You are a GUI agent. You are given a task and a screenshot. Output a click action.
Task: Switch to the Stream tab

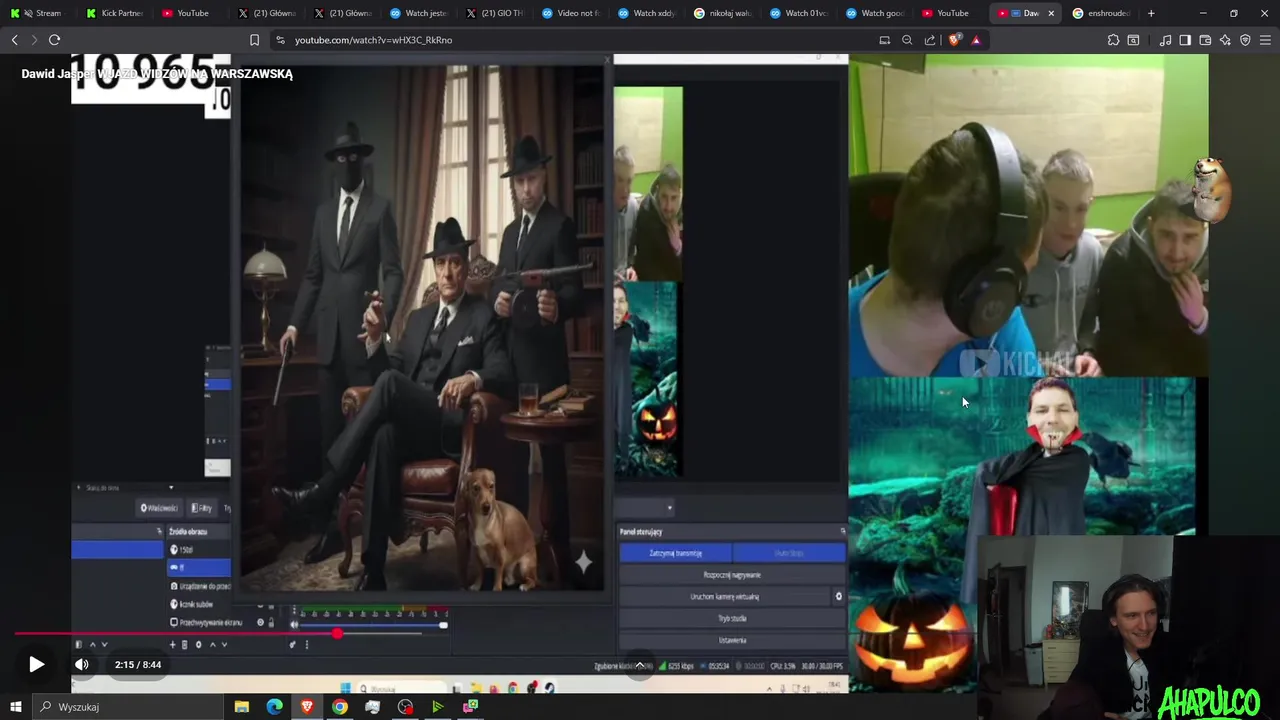[x=39, y=13]
